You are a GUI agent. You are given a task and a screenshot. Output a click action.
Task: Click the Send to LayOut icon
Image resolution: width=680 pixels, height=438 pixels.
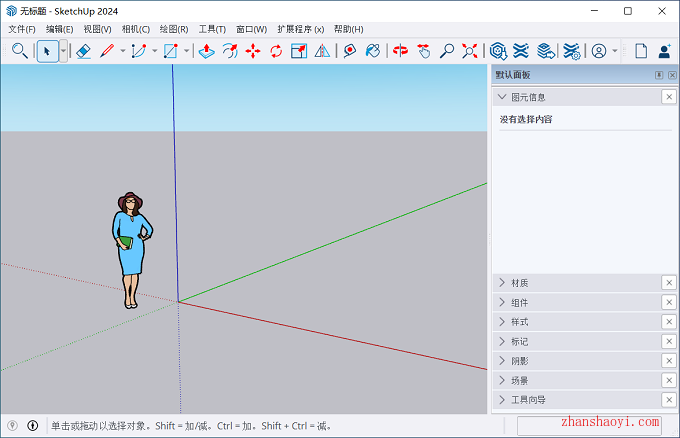click(546, 51)
